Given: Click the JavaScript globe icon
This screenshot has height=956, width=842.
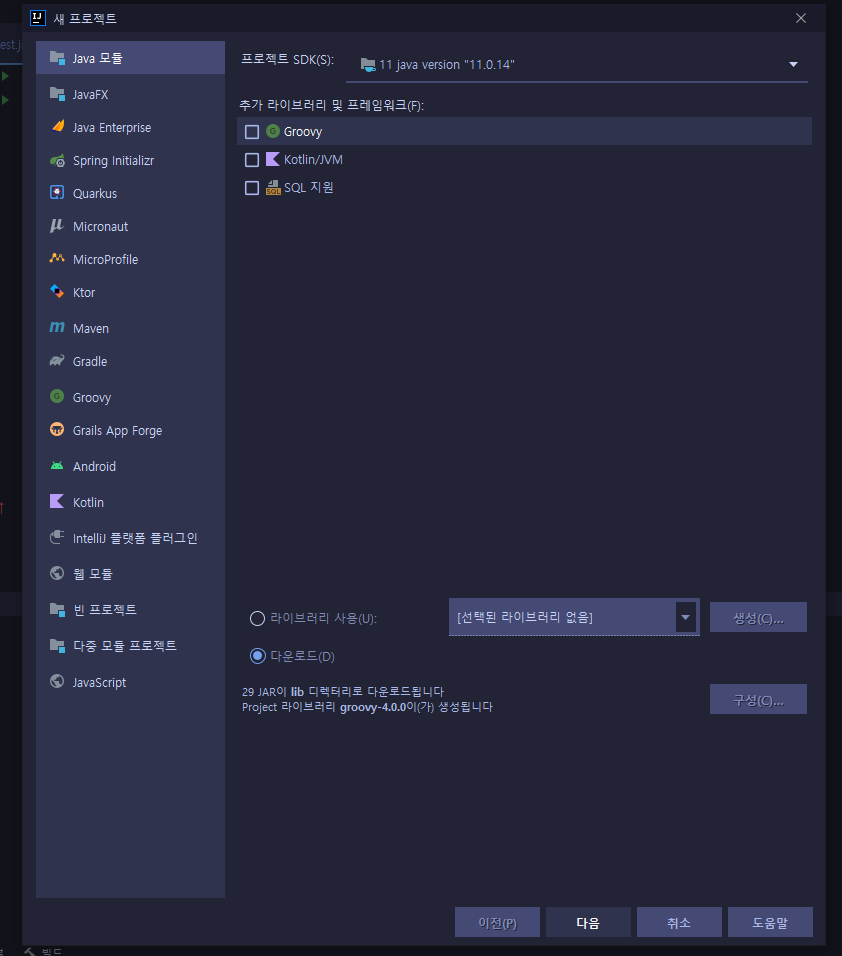Looking at the screenshot, I should (57, 681).
